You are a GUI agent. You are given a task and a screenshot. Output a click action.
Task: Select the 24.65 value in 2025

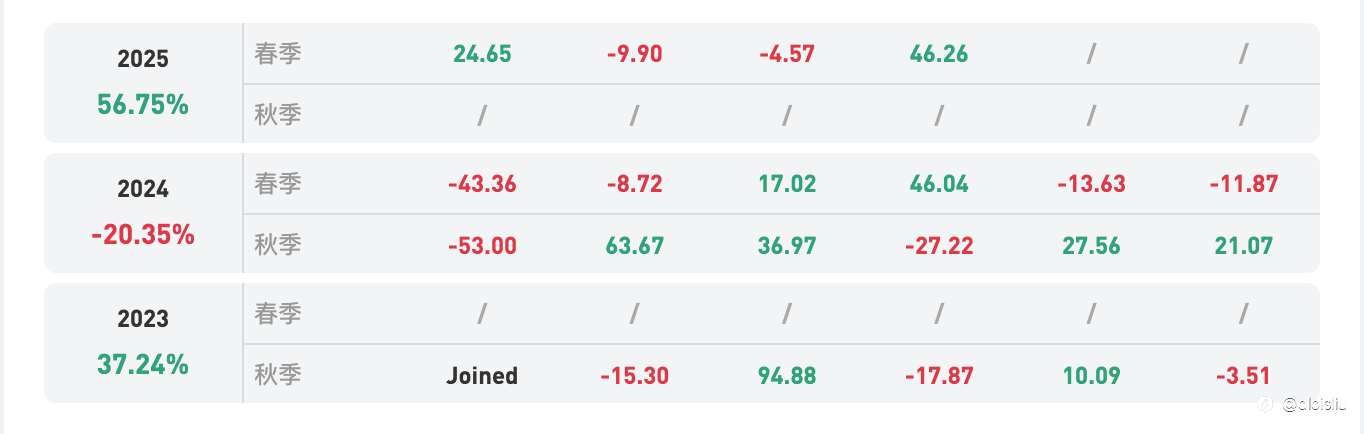tap(482, 54)
